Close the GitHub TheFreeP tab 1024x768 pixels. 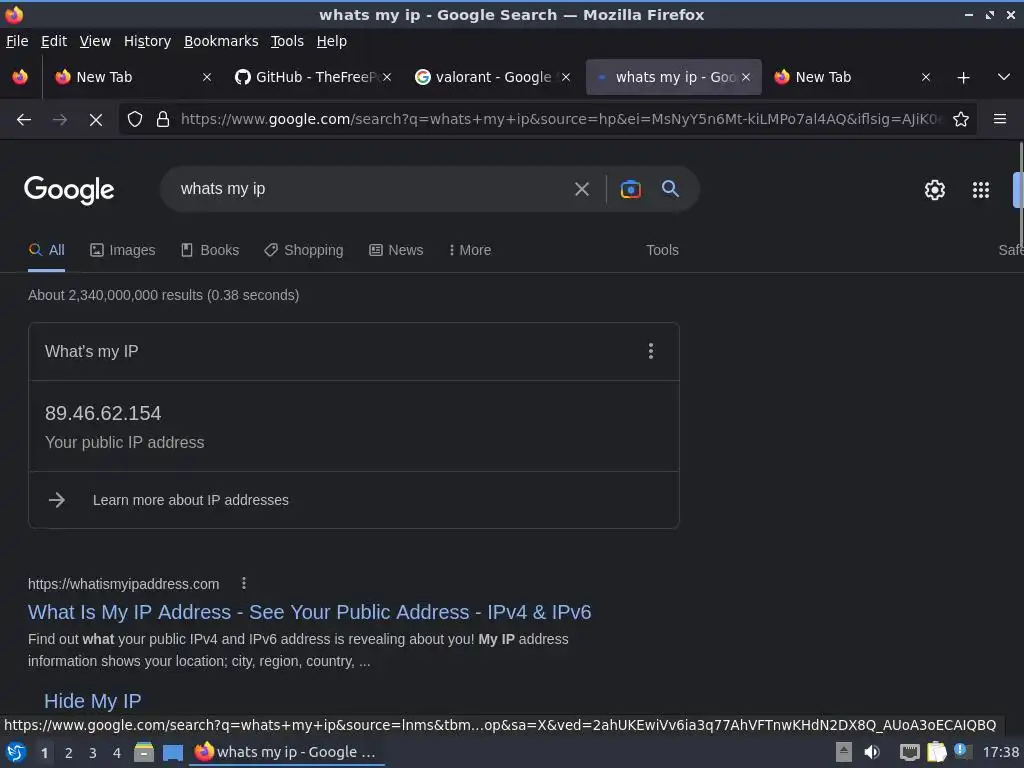tap(387, 77)
